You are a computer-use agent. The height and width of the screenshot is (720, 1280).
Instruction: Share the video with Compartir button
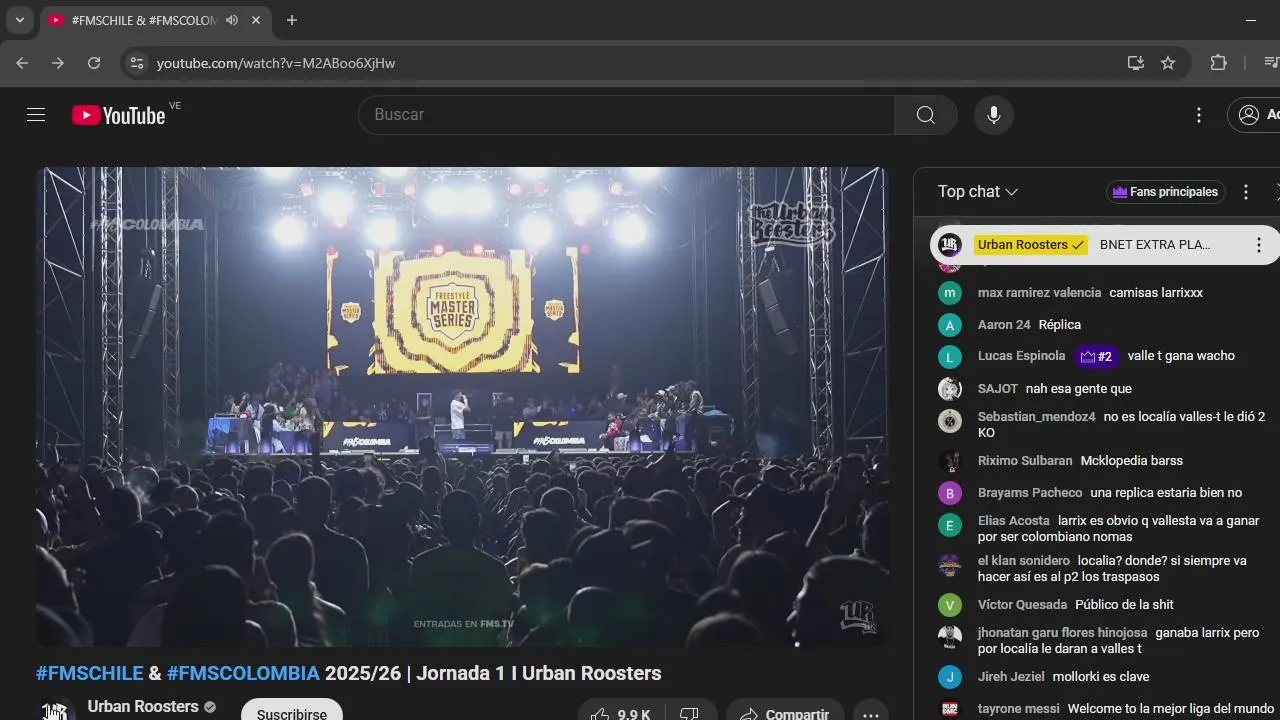(x=785, y=714)
